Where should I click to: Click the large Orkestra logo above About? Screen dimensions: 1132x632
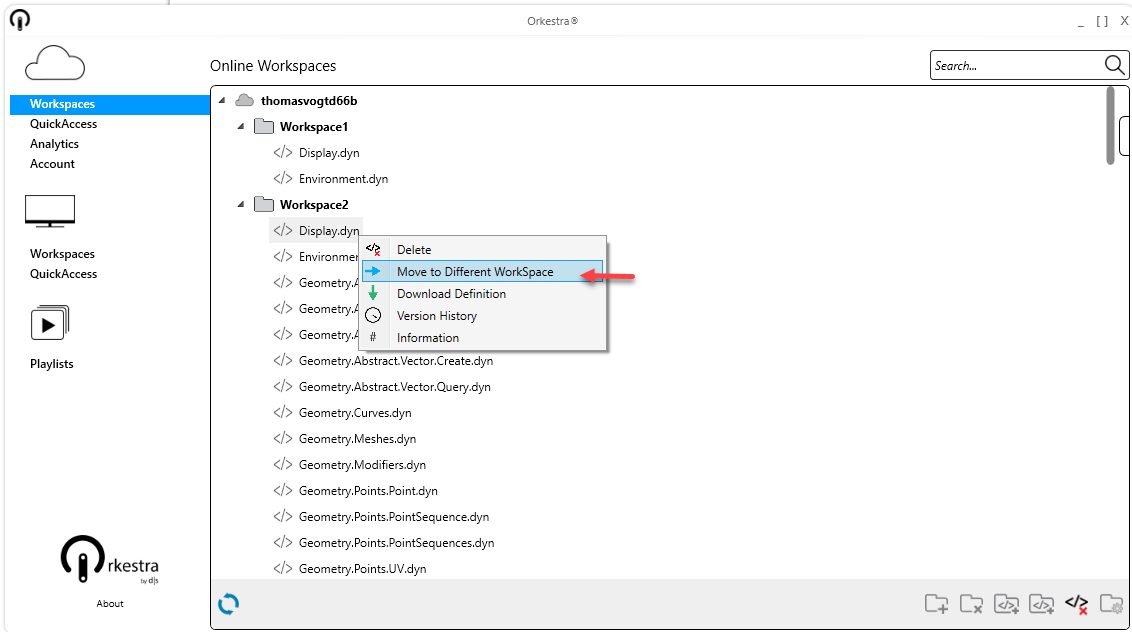[109, 559]
